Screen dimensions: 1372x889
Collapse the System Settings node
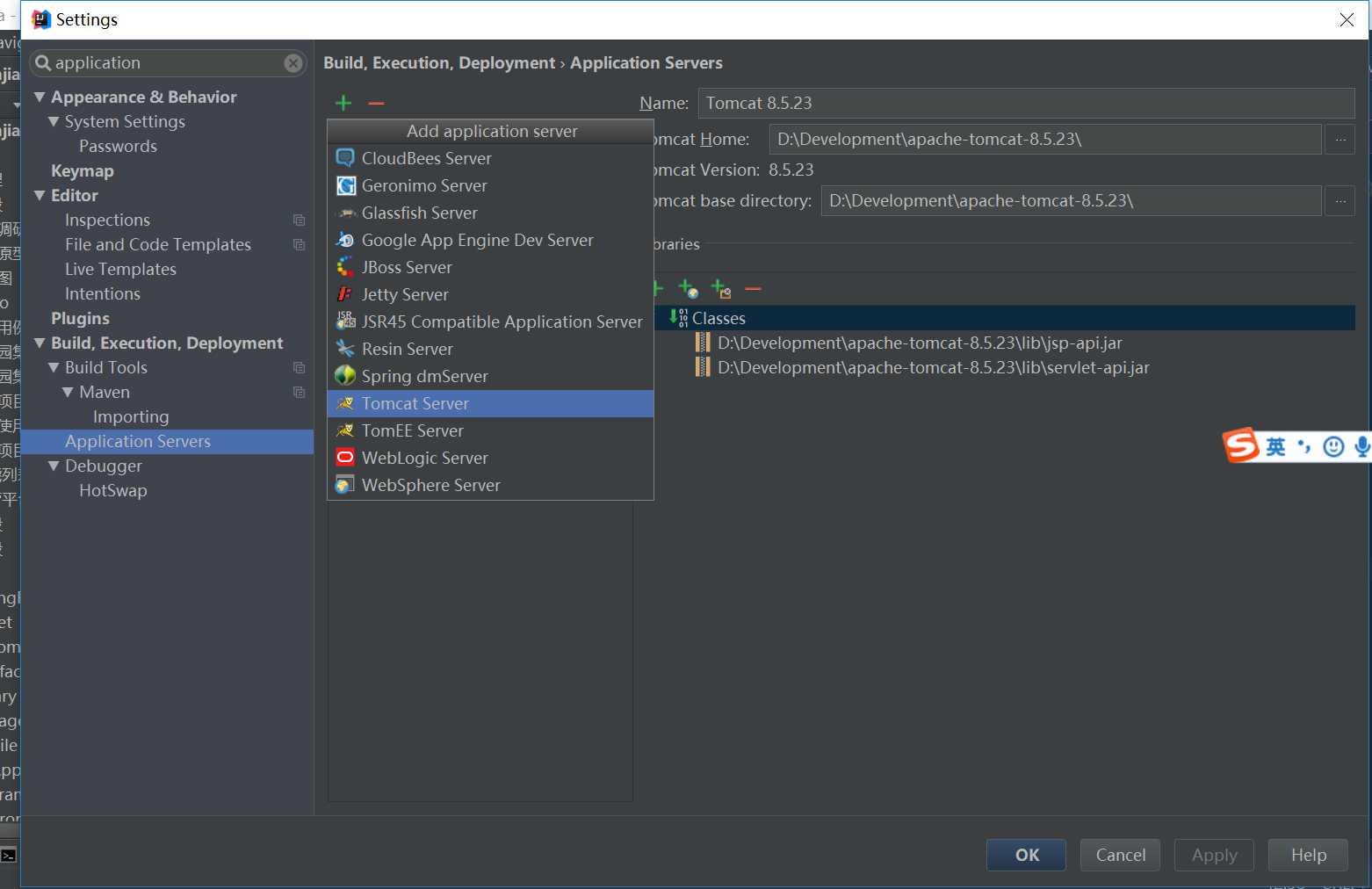click(x=54, y=121)
